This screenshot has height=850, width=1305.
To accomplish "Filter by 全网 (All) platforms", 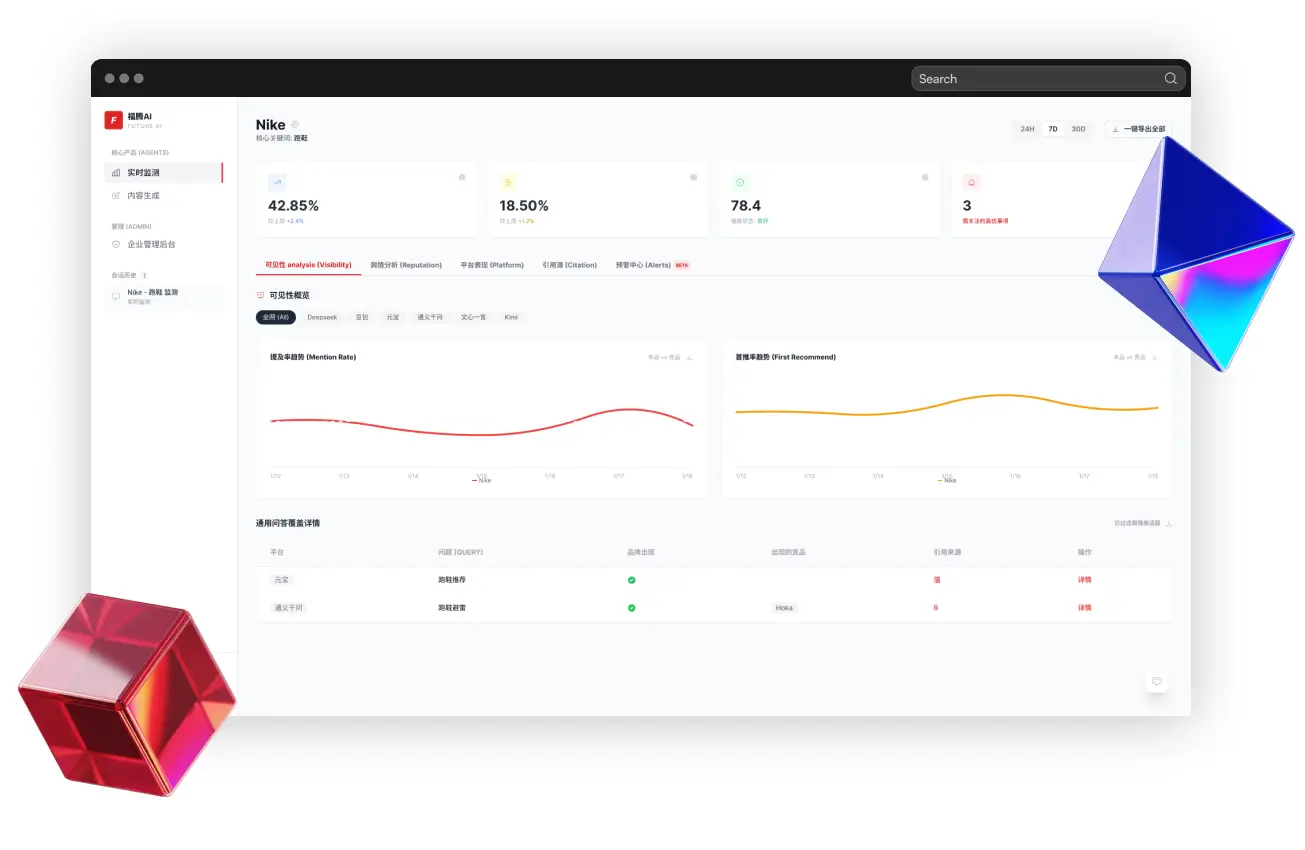I will [275, 317].
